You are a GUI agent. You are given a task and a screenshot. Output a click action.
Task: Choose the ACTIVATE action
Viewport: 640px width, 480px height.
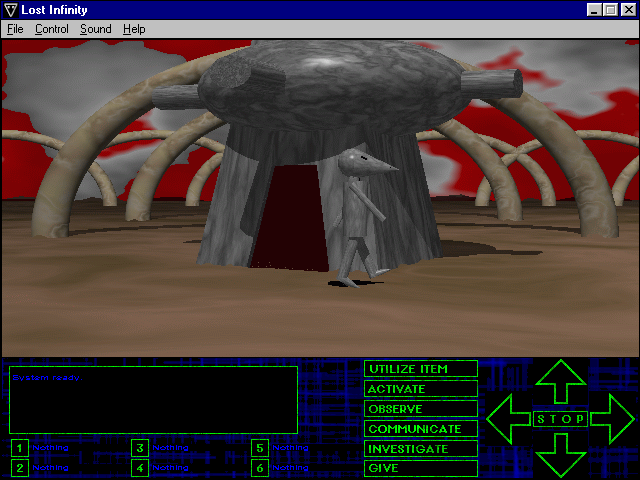(x=421, y=389)
